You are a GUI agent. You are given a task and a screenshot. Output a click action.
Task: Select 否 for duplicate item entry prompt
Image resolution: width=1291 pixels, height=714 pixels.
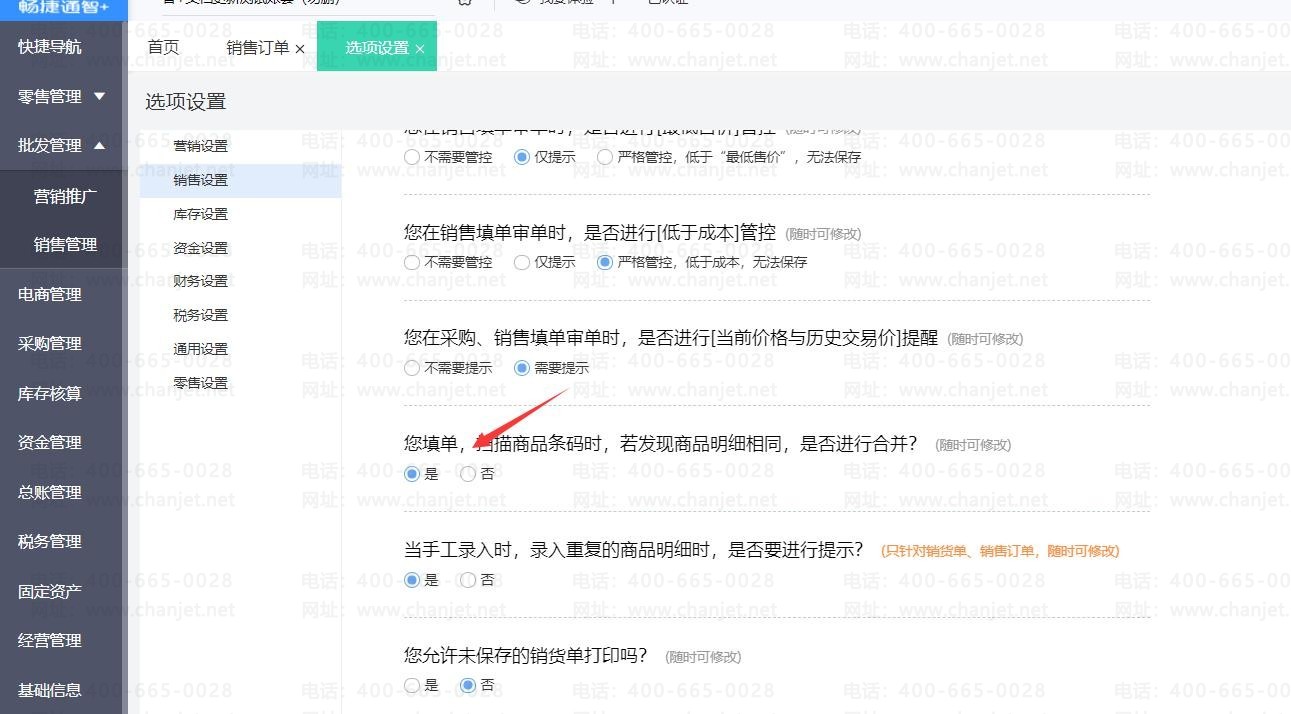(468, 580)
